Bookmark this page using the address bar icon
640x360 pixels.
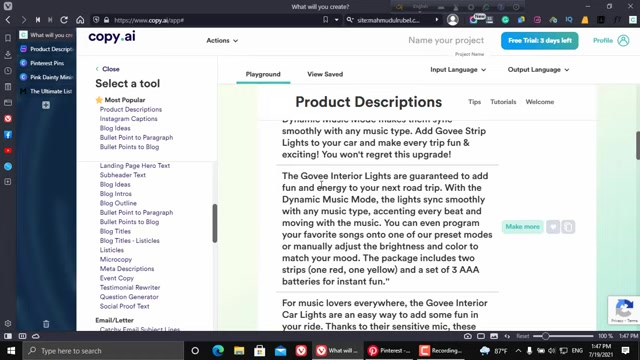pos(325,20)
